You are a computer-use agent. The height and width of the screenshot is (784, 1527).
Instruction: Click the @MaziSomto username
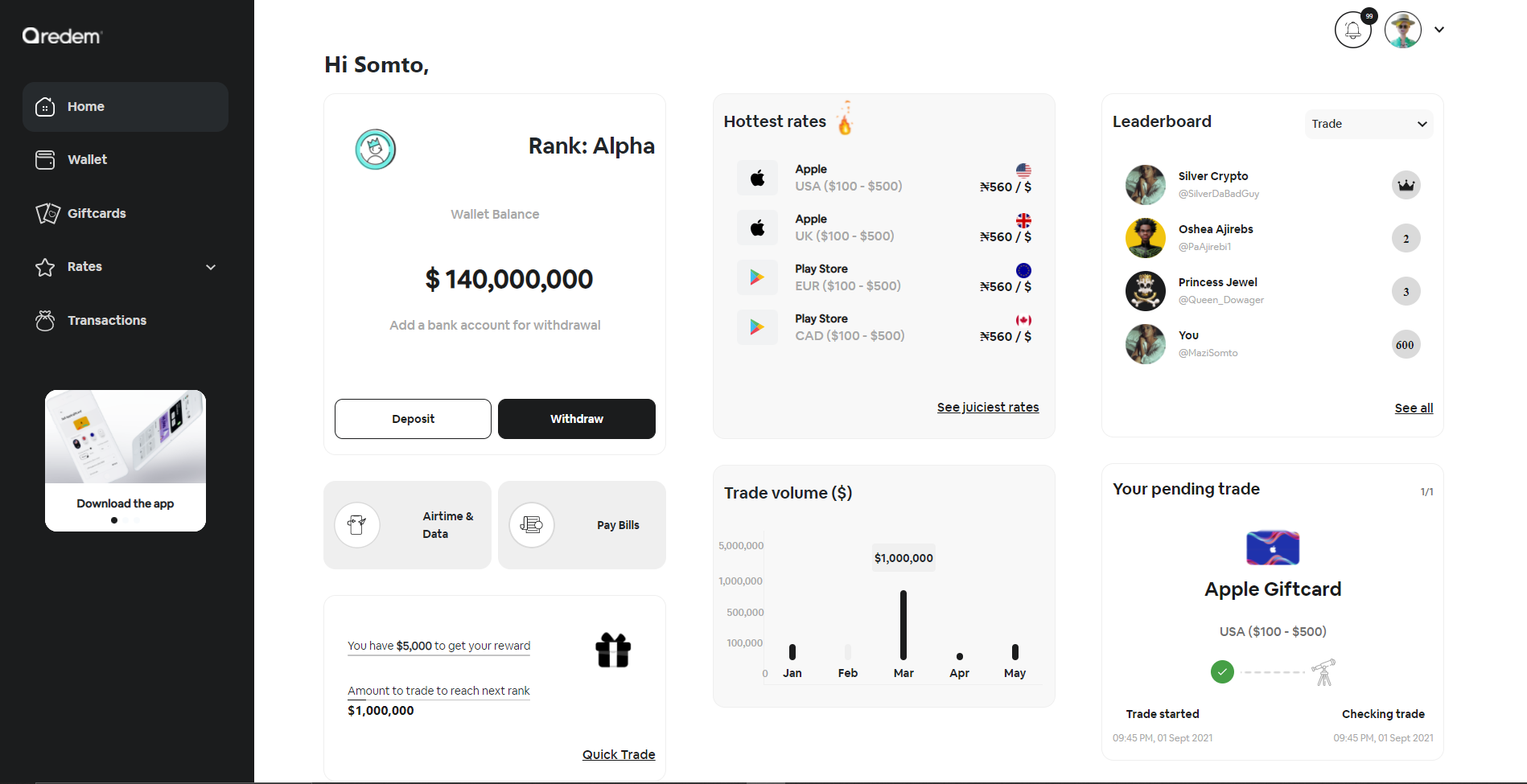point(1208,353)
